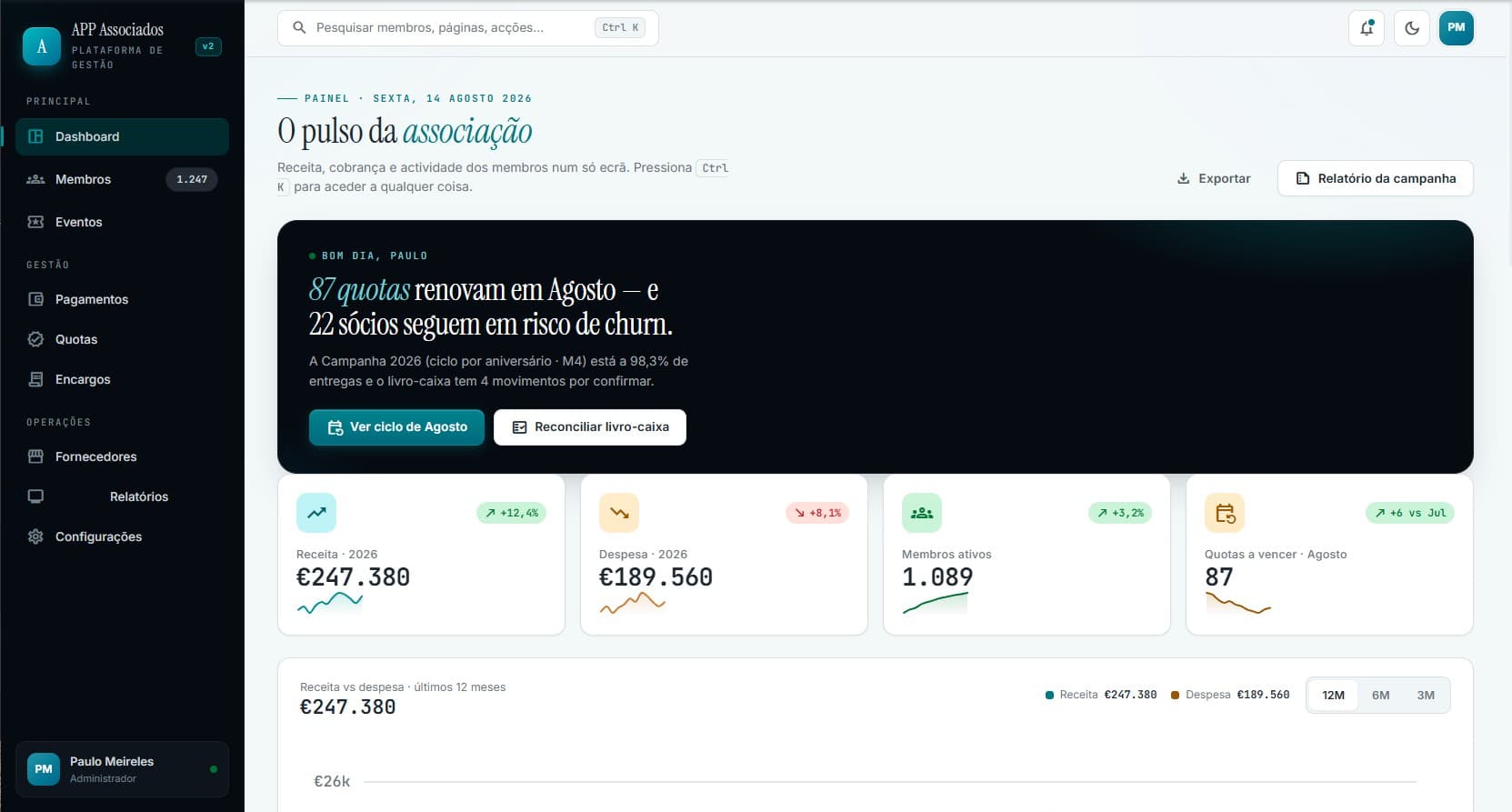Click the Configurações gear icon
Screen dimensions: 1512x812
pos(35,536)
